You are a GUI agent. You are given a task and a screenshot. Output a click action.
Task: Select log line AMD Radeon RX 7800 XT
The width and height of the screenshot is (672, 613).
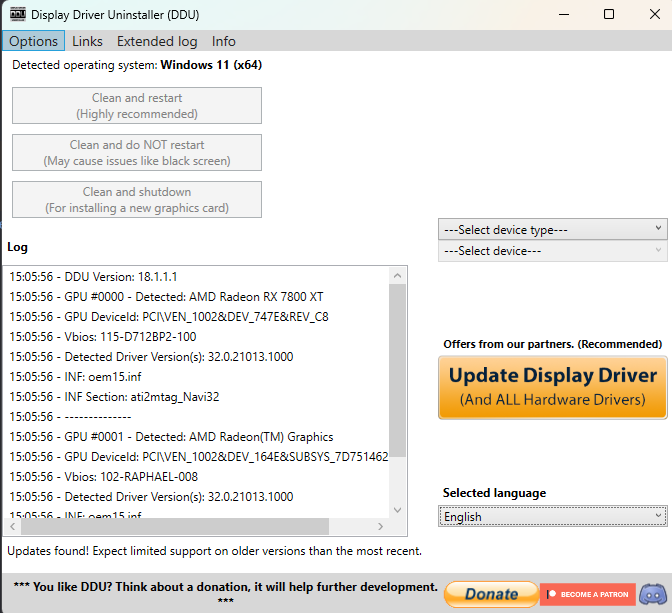166,297
